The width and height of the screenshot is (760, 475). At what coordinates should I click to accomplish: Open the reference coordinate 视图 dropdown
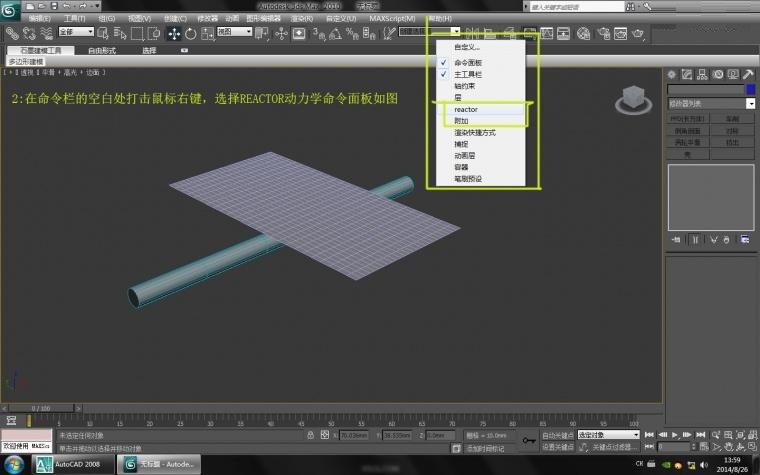pyautogui.click(x=235, y=32)
